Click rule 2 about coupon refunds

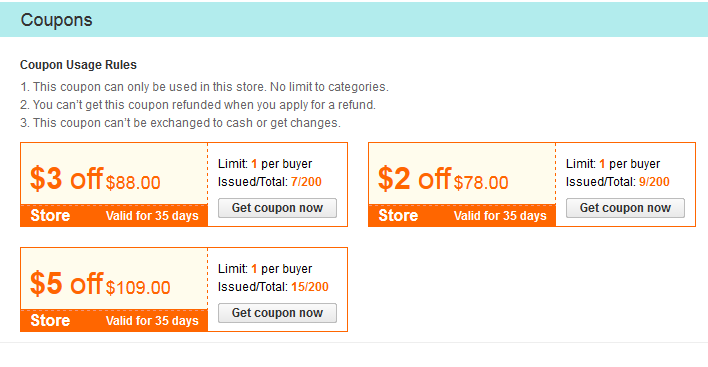[198, 105]
